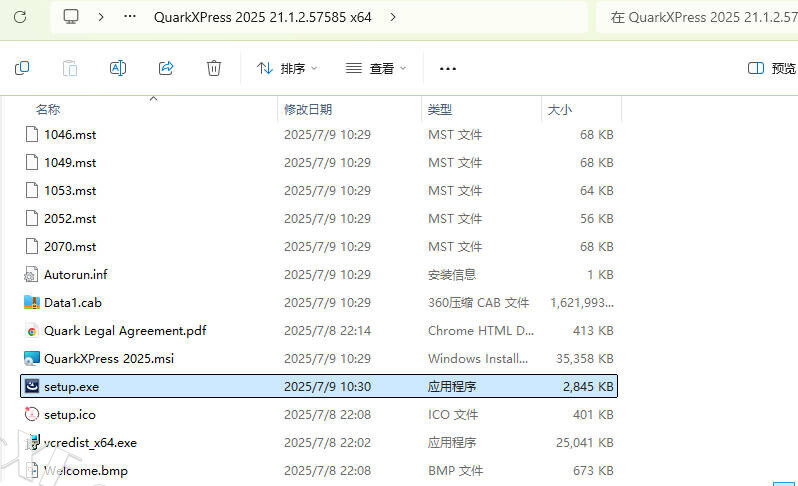Viewport: 798px width, 486px height.
Task: Sort by the 修改日期 column header
Action: (x=308, y=109)
